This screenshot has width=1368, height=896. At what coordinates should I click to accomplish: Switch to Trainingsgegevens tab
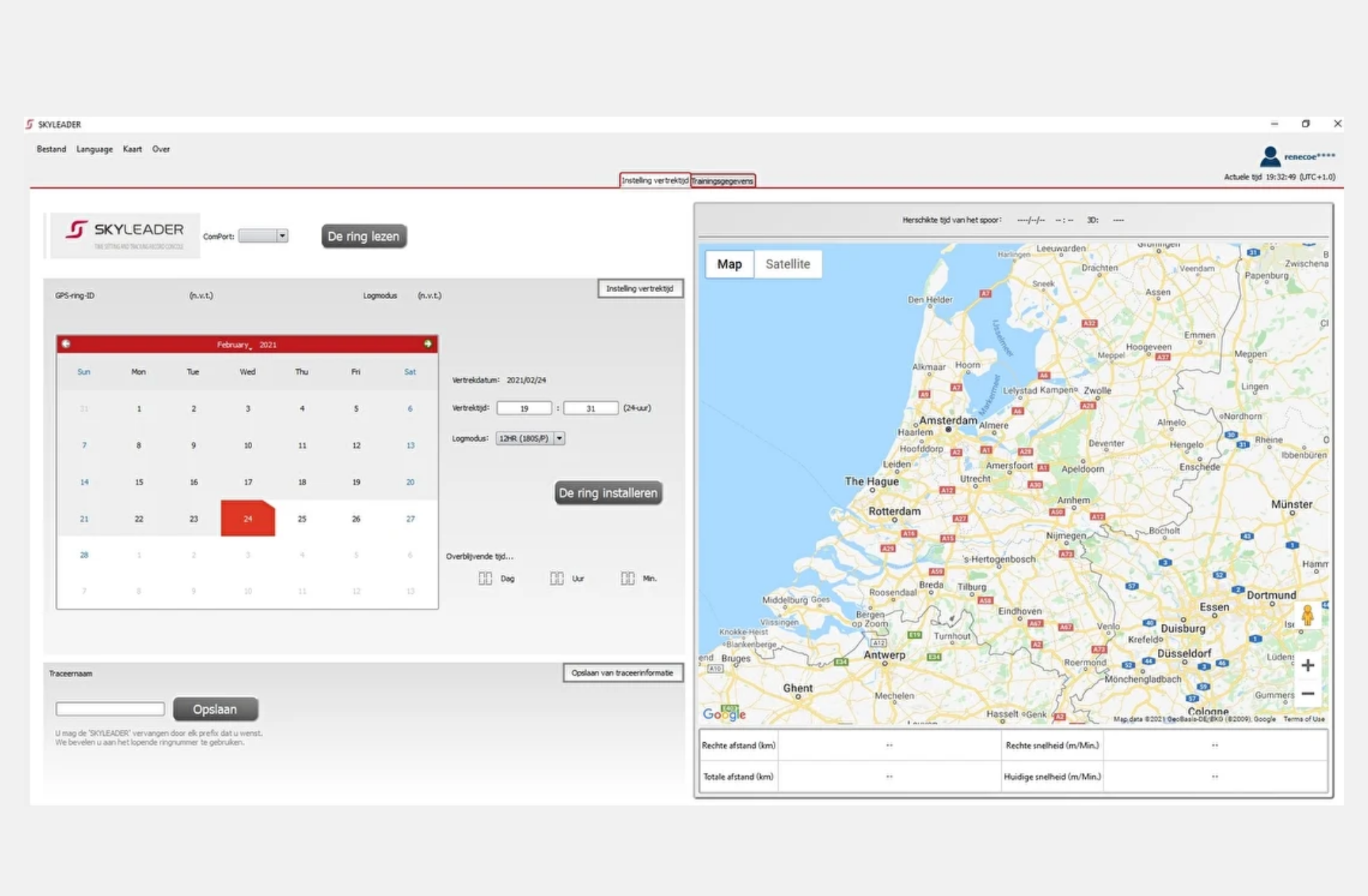click(722, 181)
